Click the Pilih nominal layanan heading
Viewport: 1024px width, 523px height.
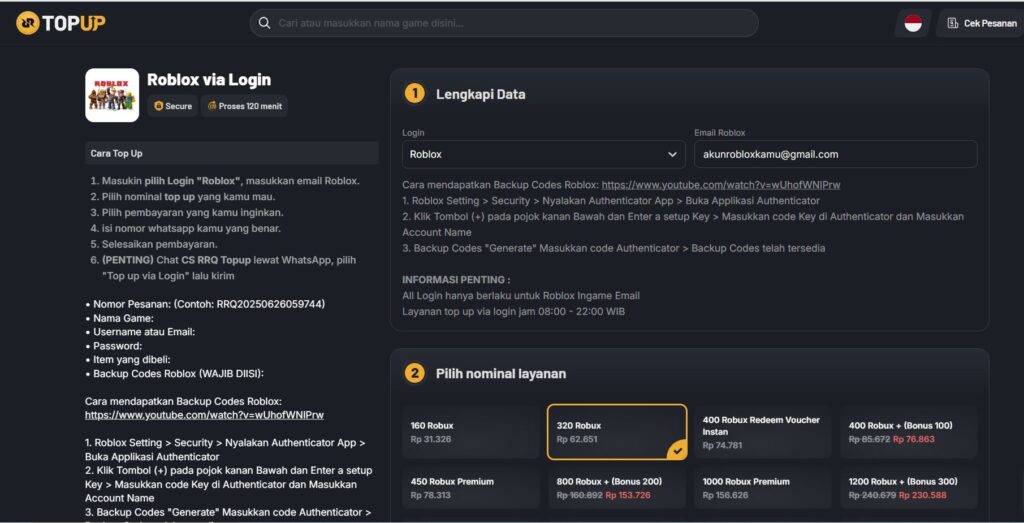click(x=501, y=373)
